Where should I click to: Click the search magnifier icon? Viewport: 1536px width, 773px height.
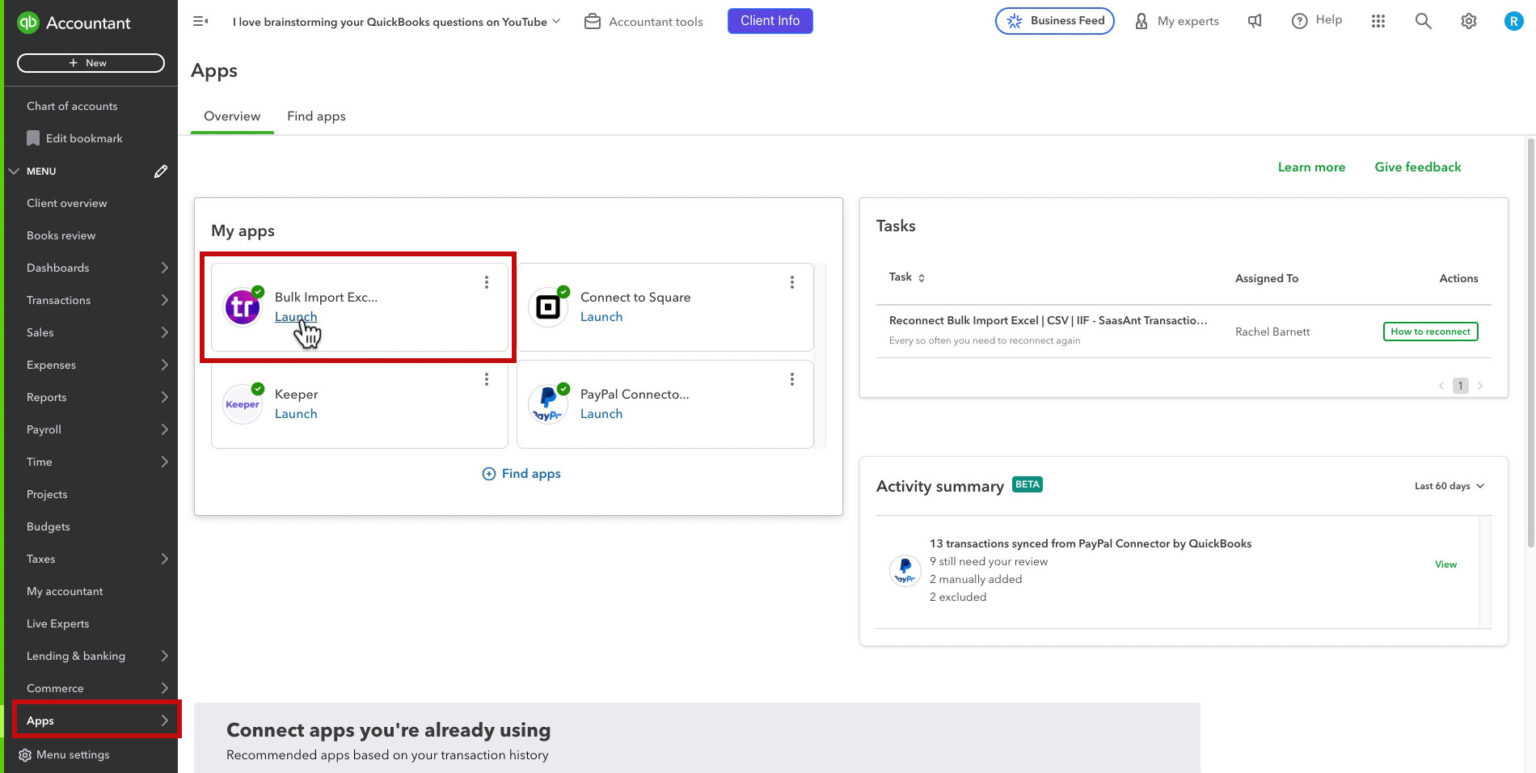pyautogui.click(x=1423, y=21)
